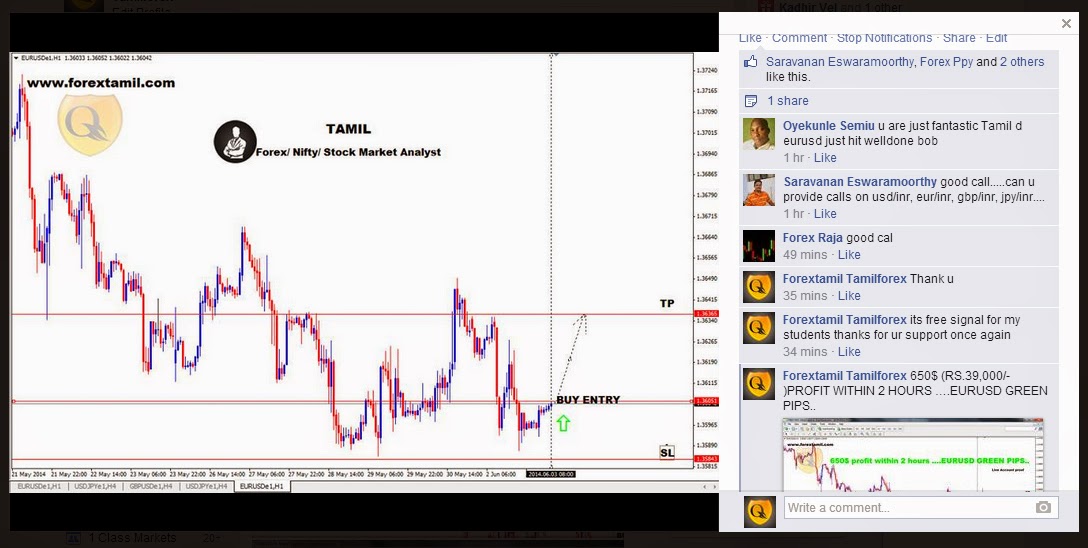Screen dimensions: 1088x548
Task: Click the Like link above the comments
Action: click(x=750, y=37)
